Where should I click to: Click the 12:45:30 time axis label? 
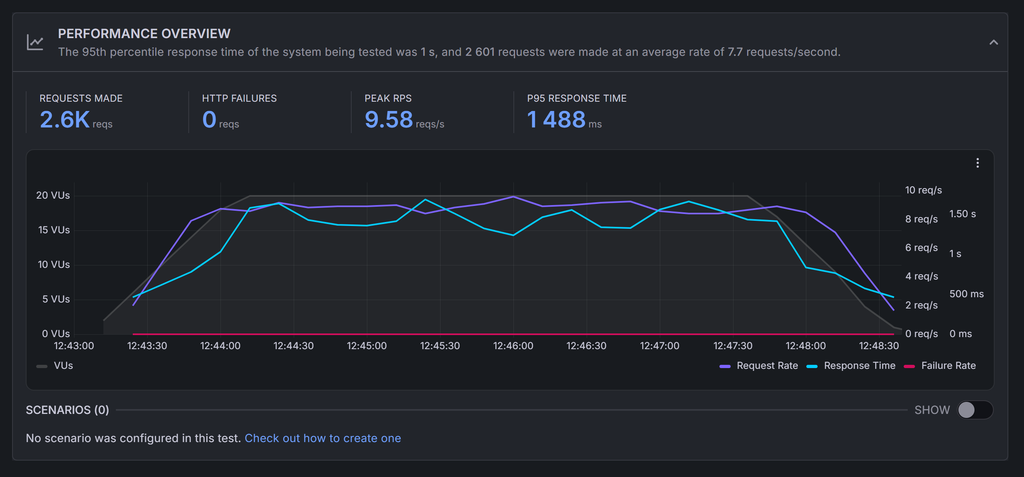[x=440, y=346]
